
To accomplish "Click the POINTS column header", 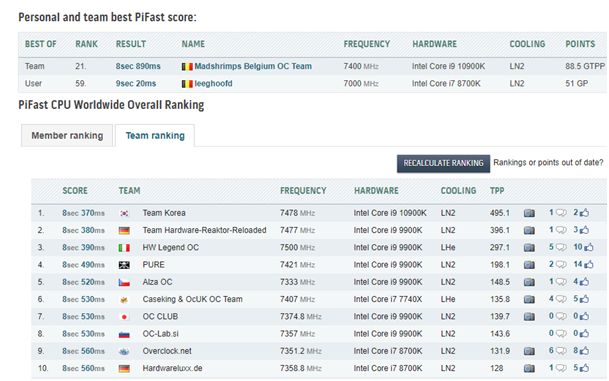I will pyautogui.click(x=580, y=44).
